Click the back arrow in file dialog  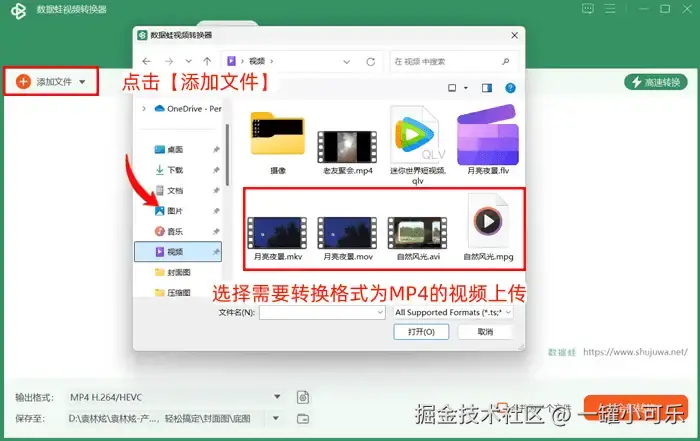point(146,62)
